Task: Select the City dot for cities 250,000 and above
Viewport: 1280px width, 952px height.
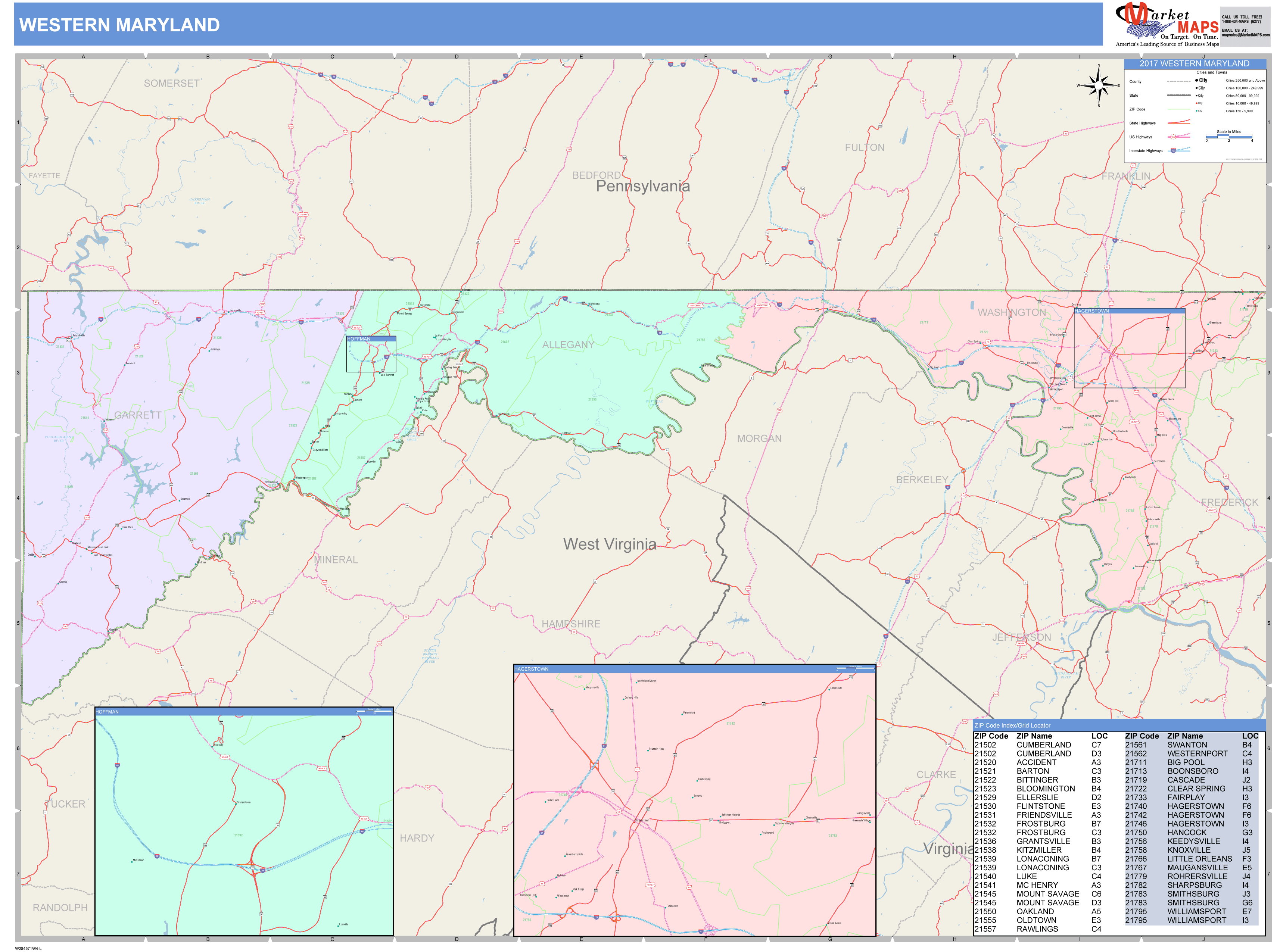Action: pyautogui.click(x=1196, y=80)
